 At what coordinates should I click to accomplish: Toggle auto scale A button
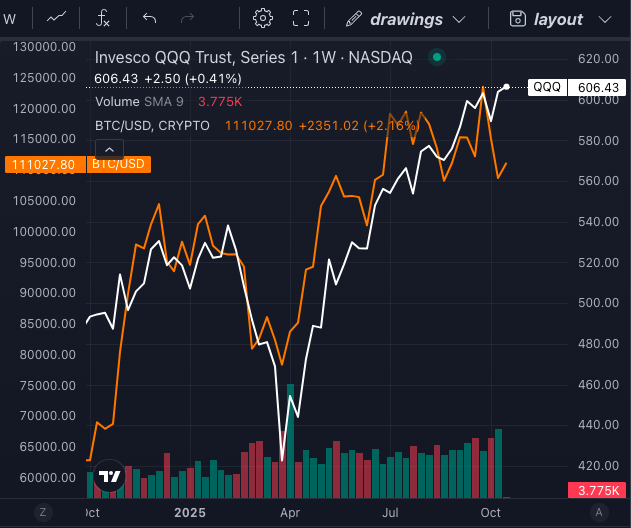coord(599,511)
